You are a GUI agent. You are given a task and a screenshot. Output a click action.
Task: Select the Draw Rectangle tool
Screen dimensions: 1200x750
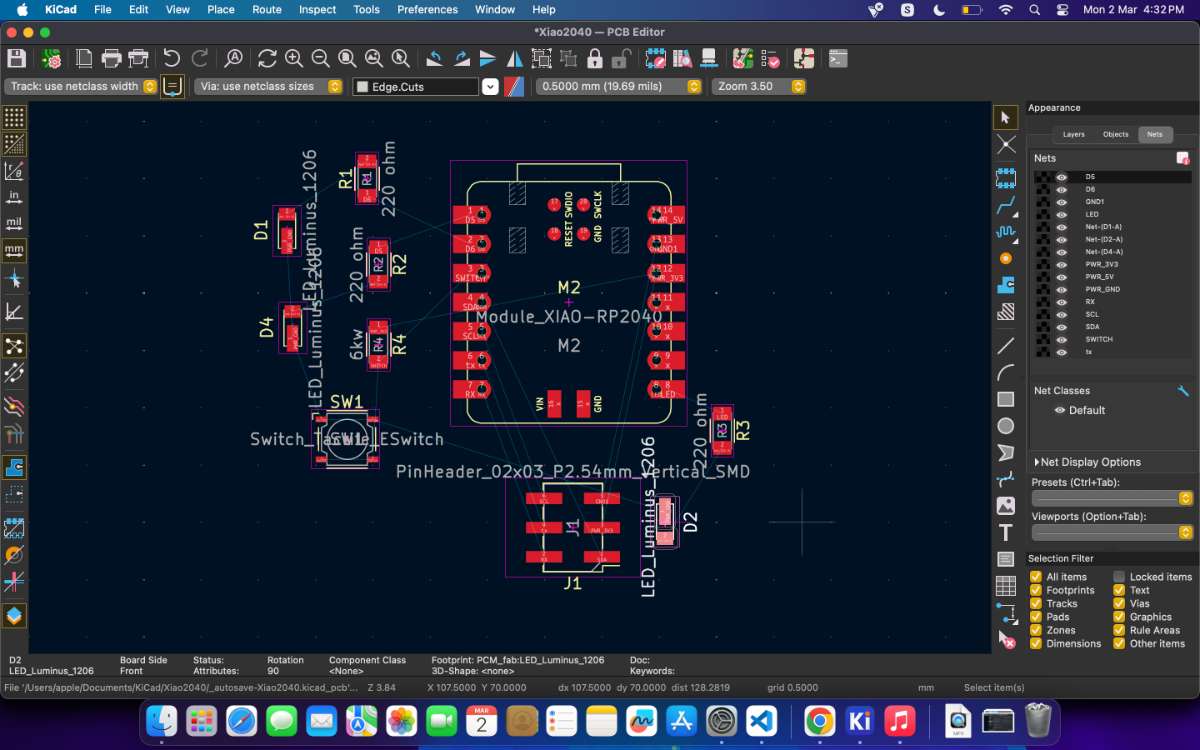pos(1006,399)
